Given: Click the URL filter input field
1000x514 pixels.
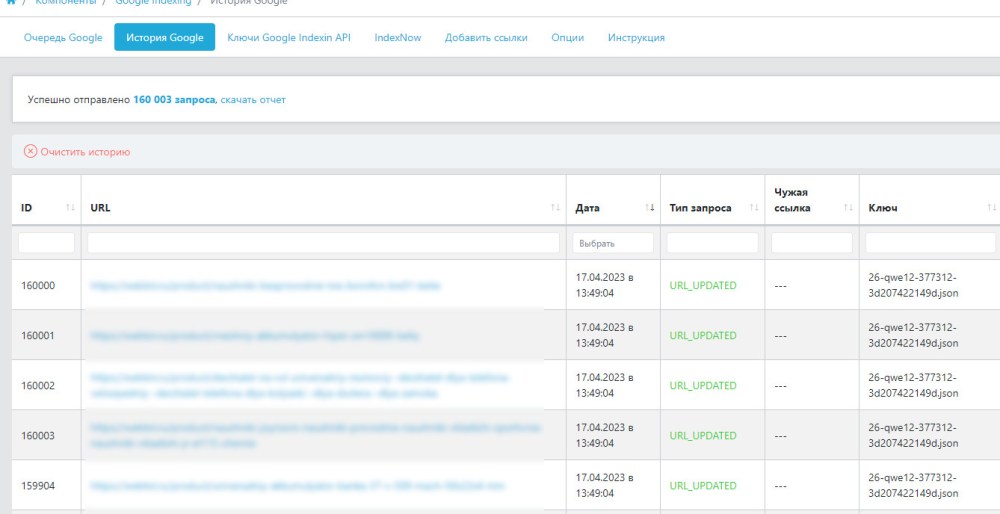Looking at the screenshot, I should point(323,243).
